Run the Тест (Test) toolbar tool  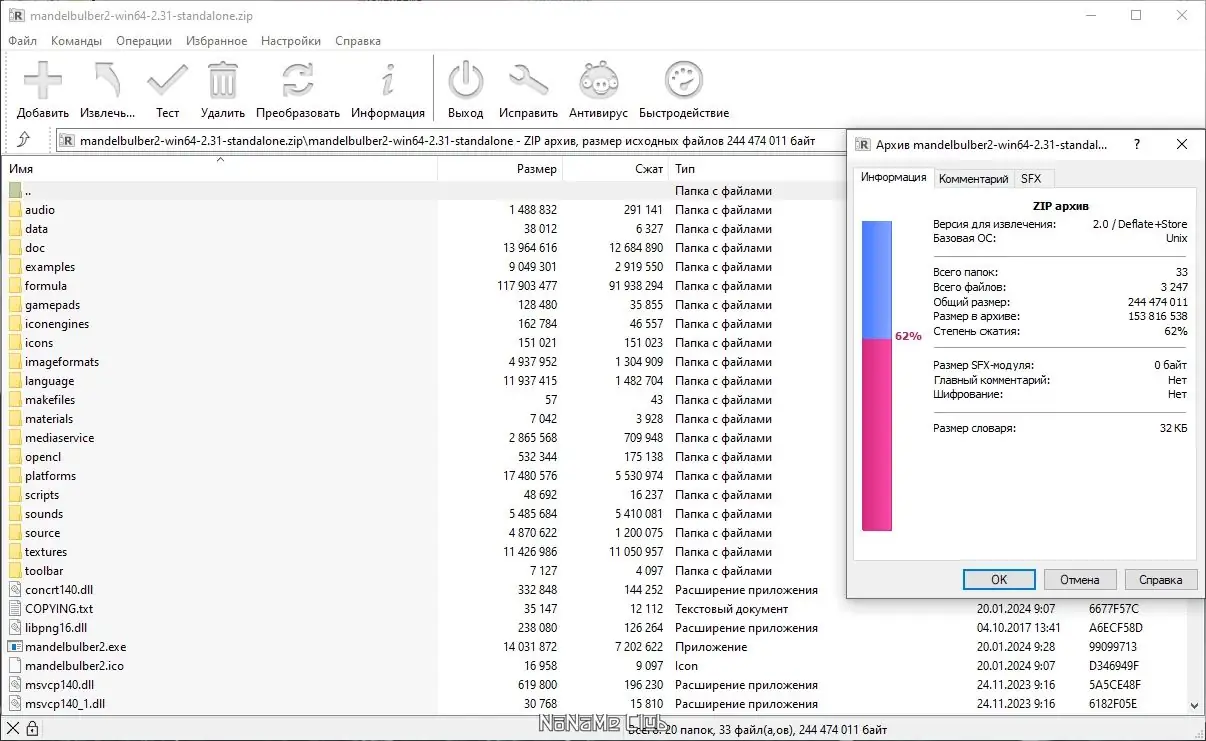pos(167,79)
